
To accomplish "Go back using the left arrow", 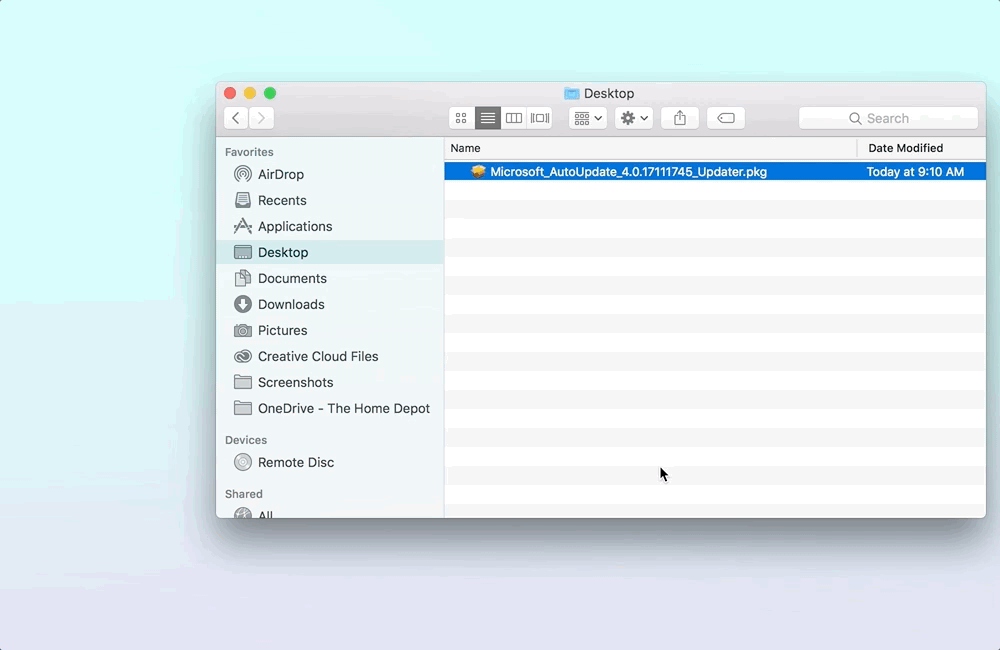I will click(236, 118).
